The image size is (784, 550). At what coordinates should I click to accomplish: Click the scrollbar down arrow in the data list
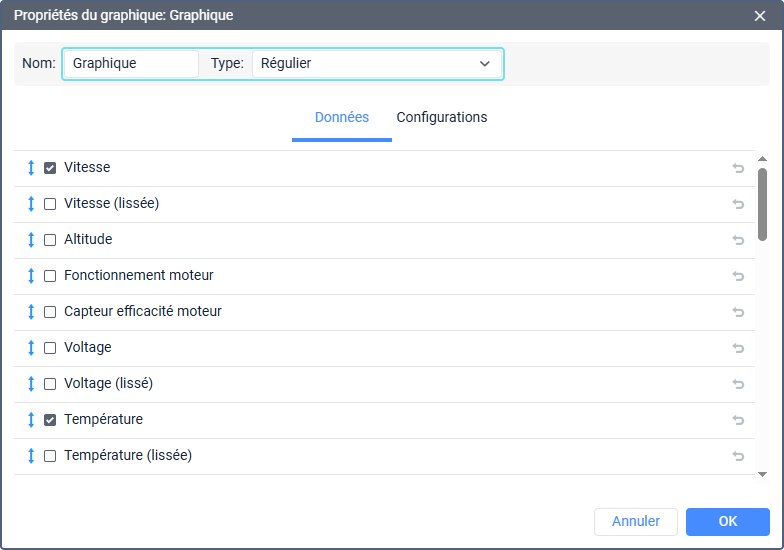point(762,474)
